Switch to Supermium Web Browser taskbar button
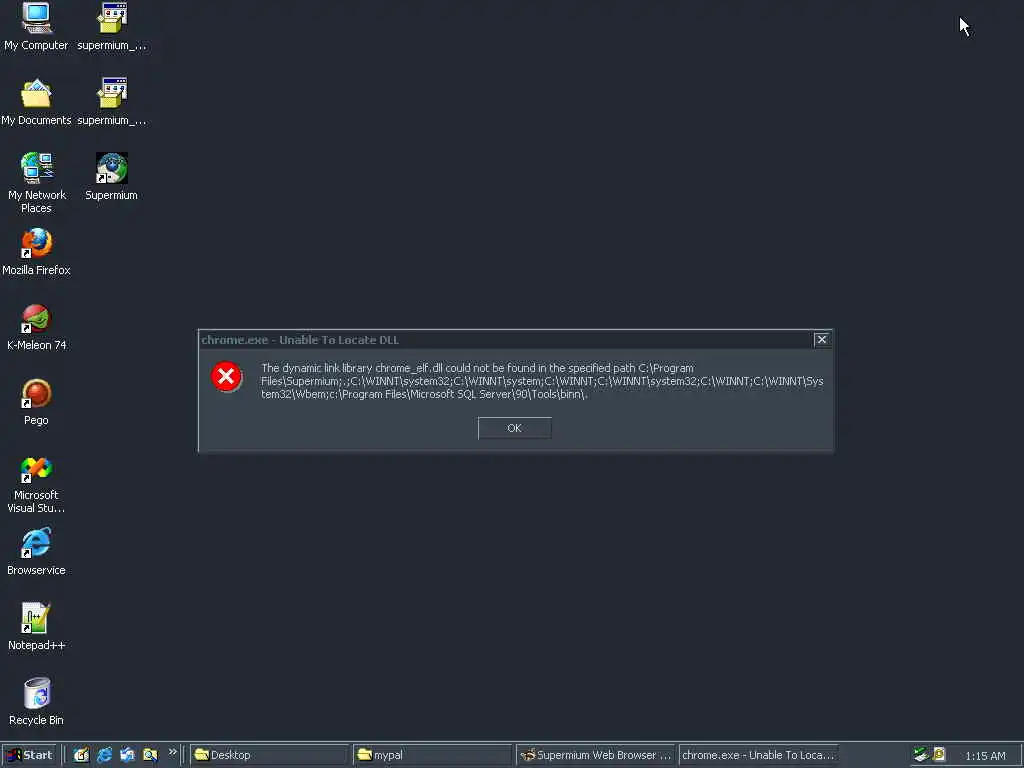Image resolution: width=1024 pixels, height=768 pixels. click(x=596, y=755)
